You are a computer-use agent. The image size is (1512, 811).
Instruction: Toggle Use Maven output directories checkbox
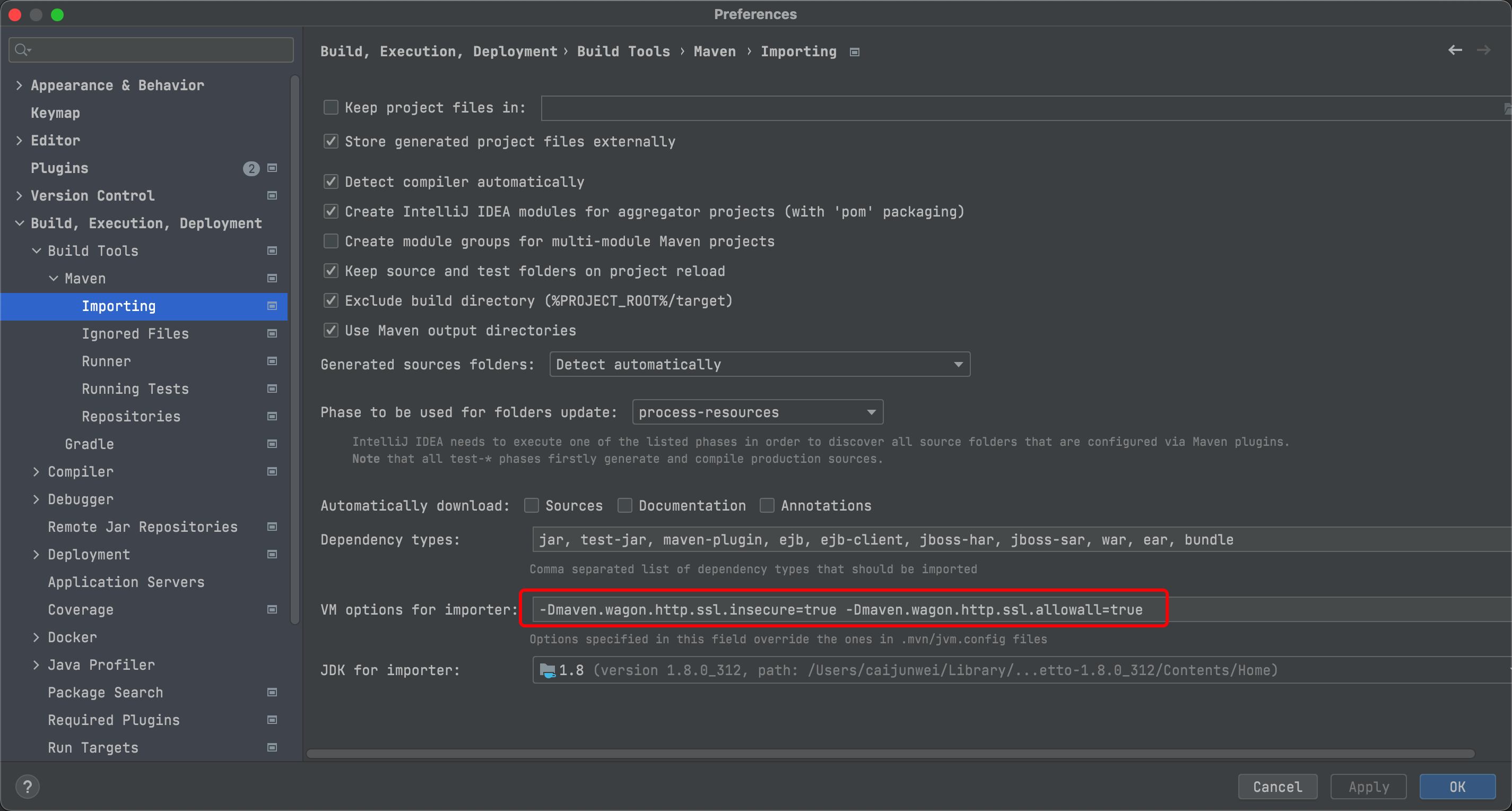331,331
